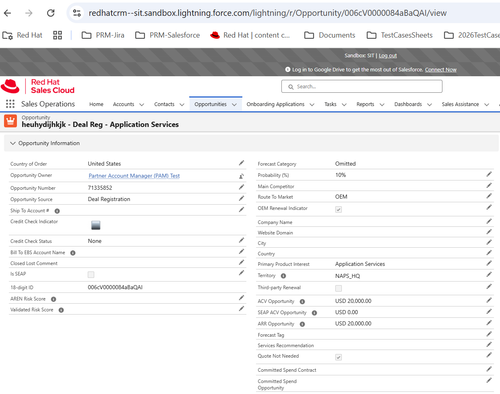
Task: Open Dashboards tab dropdown arrow
Action: click(429, 104)
